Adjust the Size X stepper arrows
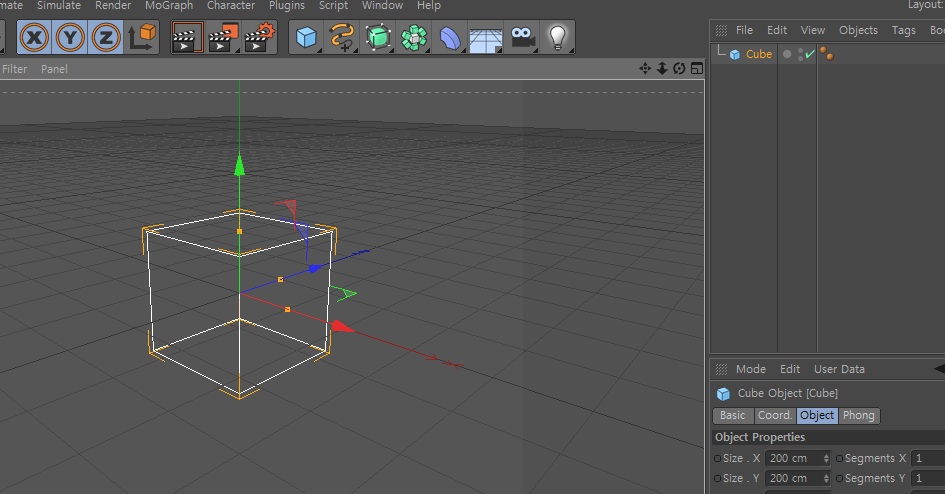 tap(826, 458)
